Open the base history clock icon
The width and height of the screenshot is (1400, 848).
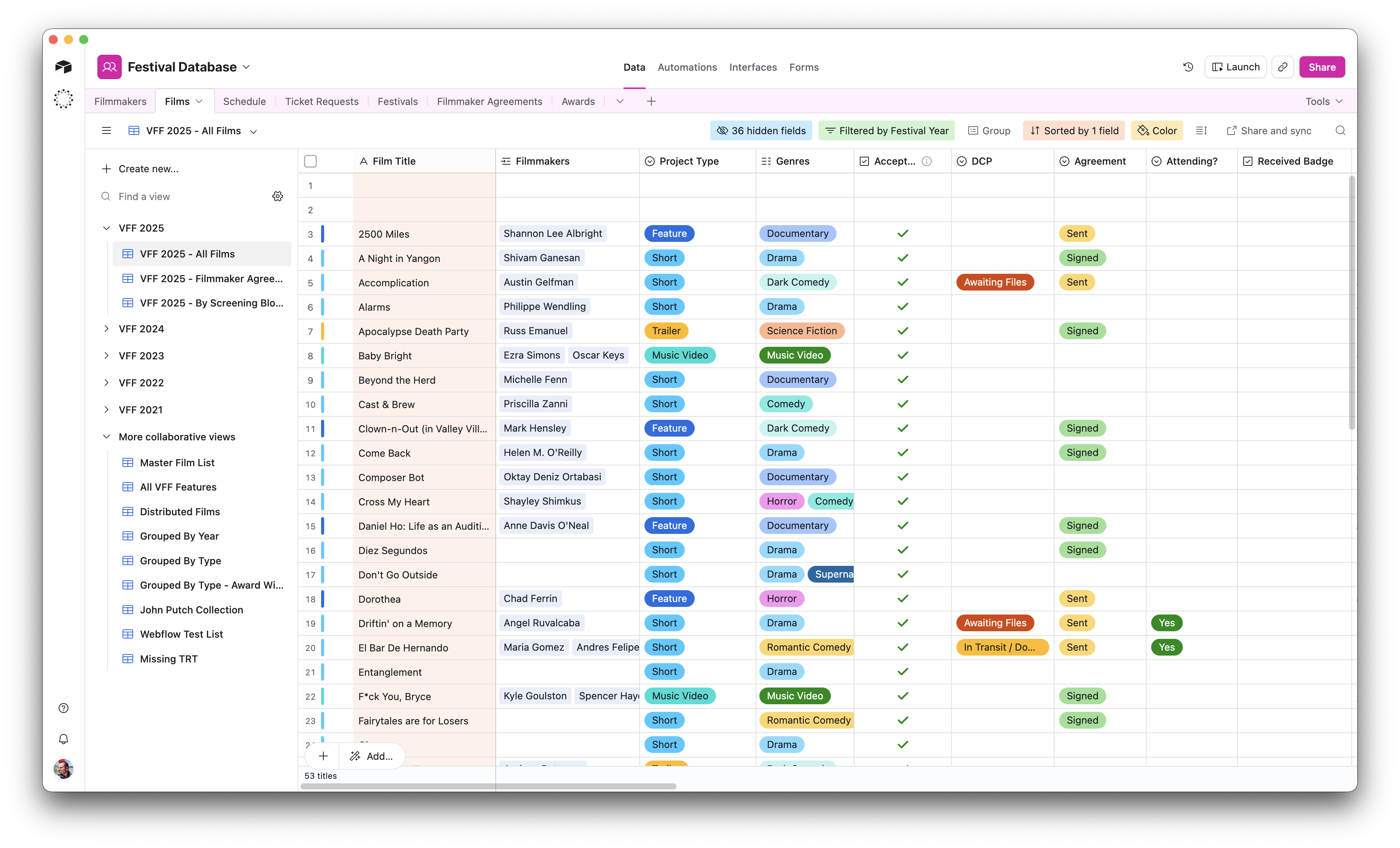(x=1188, y=67)
